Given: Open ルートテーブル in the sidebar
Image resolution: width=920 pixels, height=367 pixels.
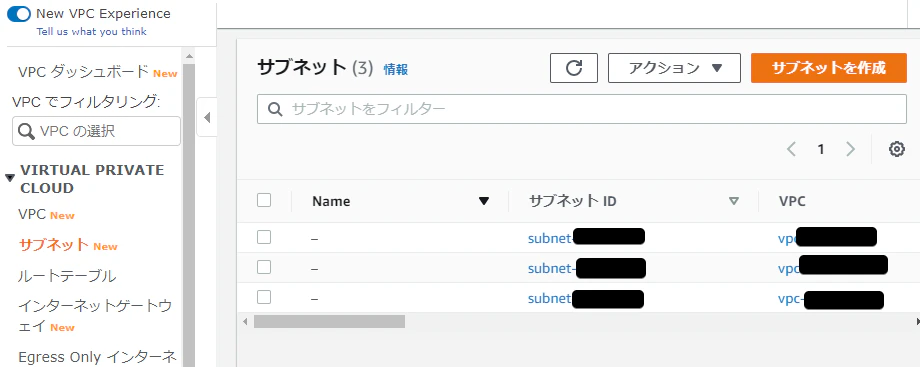Looking at the screenshot, I should tap(67, 275).
